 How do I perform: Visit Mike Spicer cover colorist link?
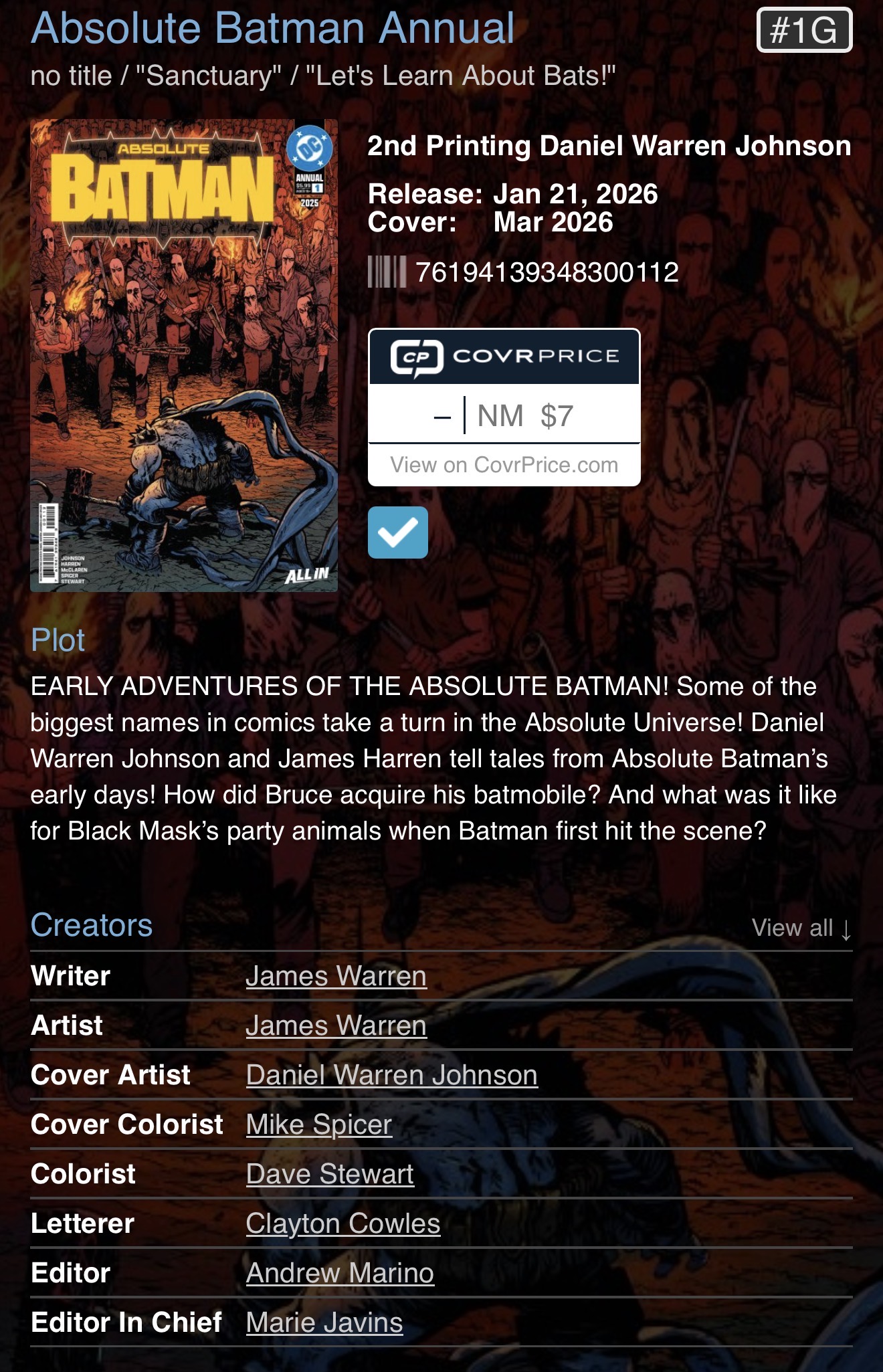tap(319, 1125)
